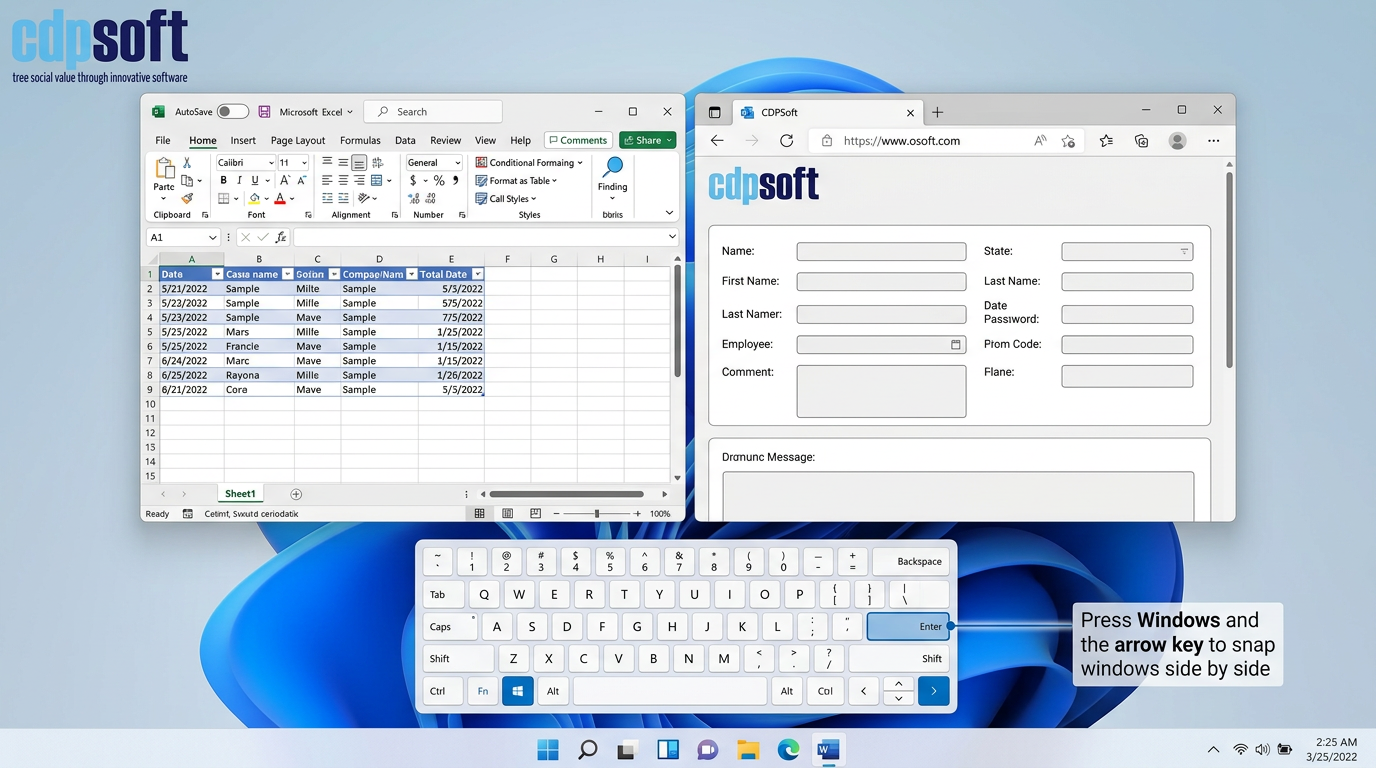1376x768 pixels.
Task: Toggle the AutoSave switch
Action: (232, 112)
